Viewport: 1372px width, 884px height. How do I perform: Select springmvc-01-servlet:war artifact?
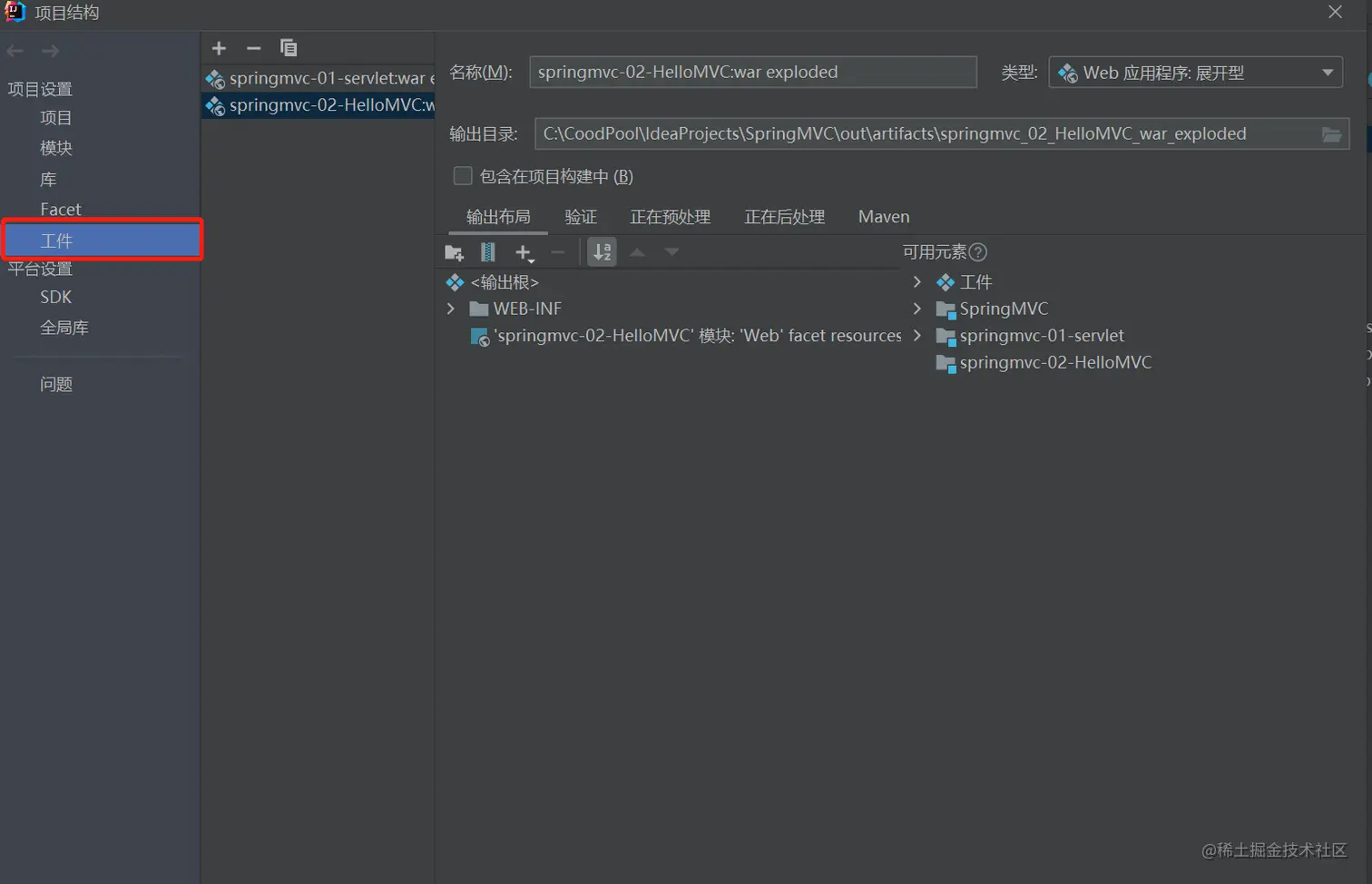(x=318, y=79)
